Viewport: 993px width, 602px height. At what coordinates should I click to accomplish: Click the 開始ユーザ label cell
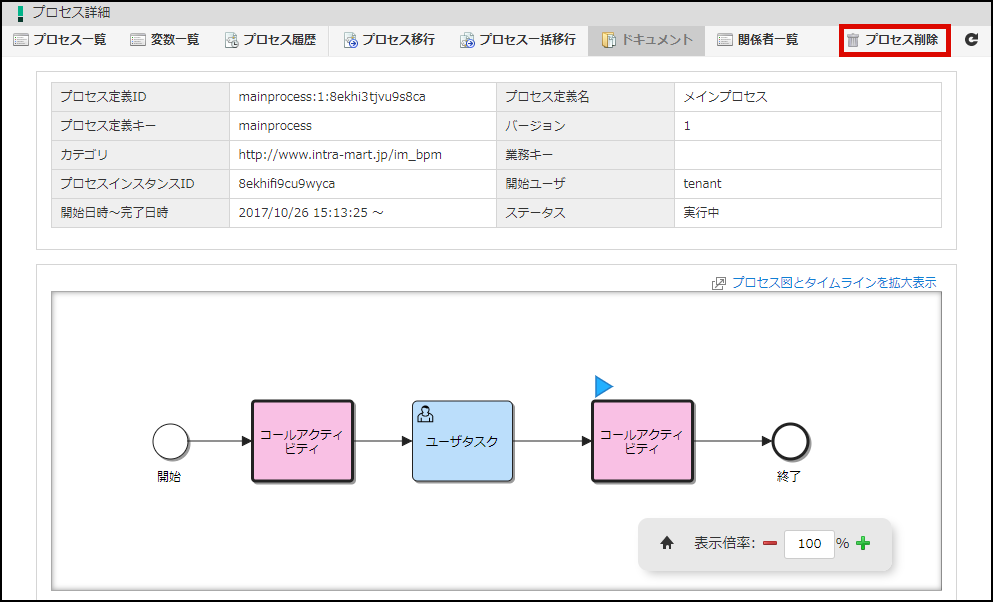(585, 184)
